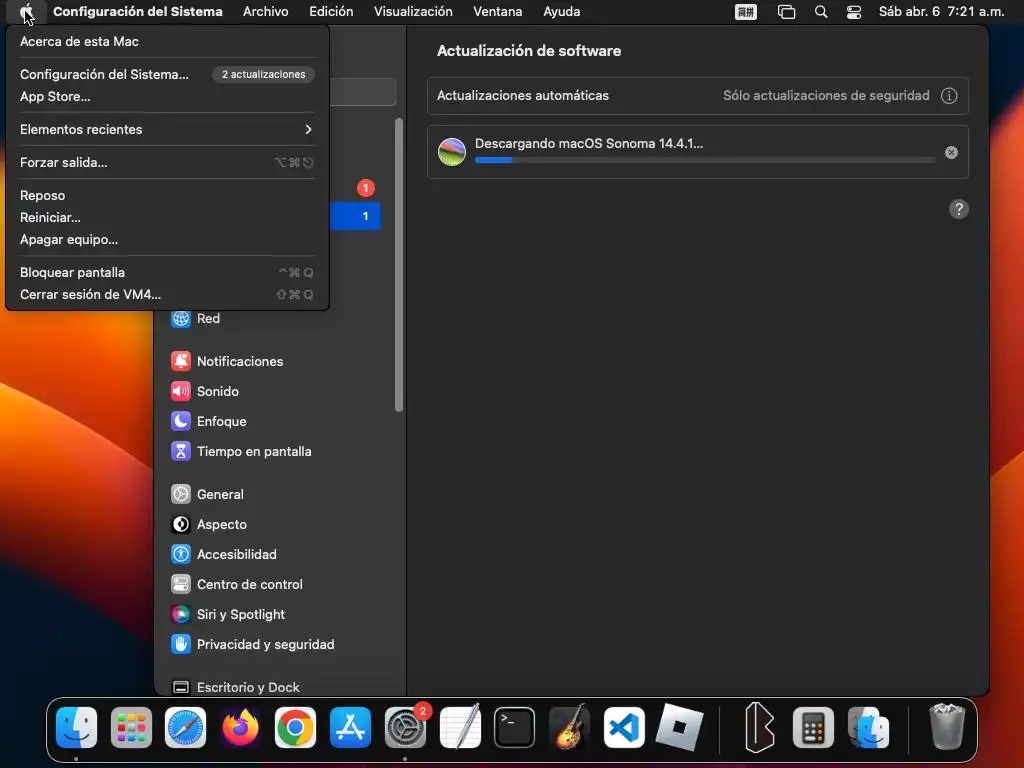This screenshot has width=1024, height=768.
Task: Open Sonido settings pane
Action: [204, 391]
